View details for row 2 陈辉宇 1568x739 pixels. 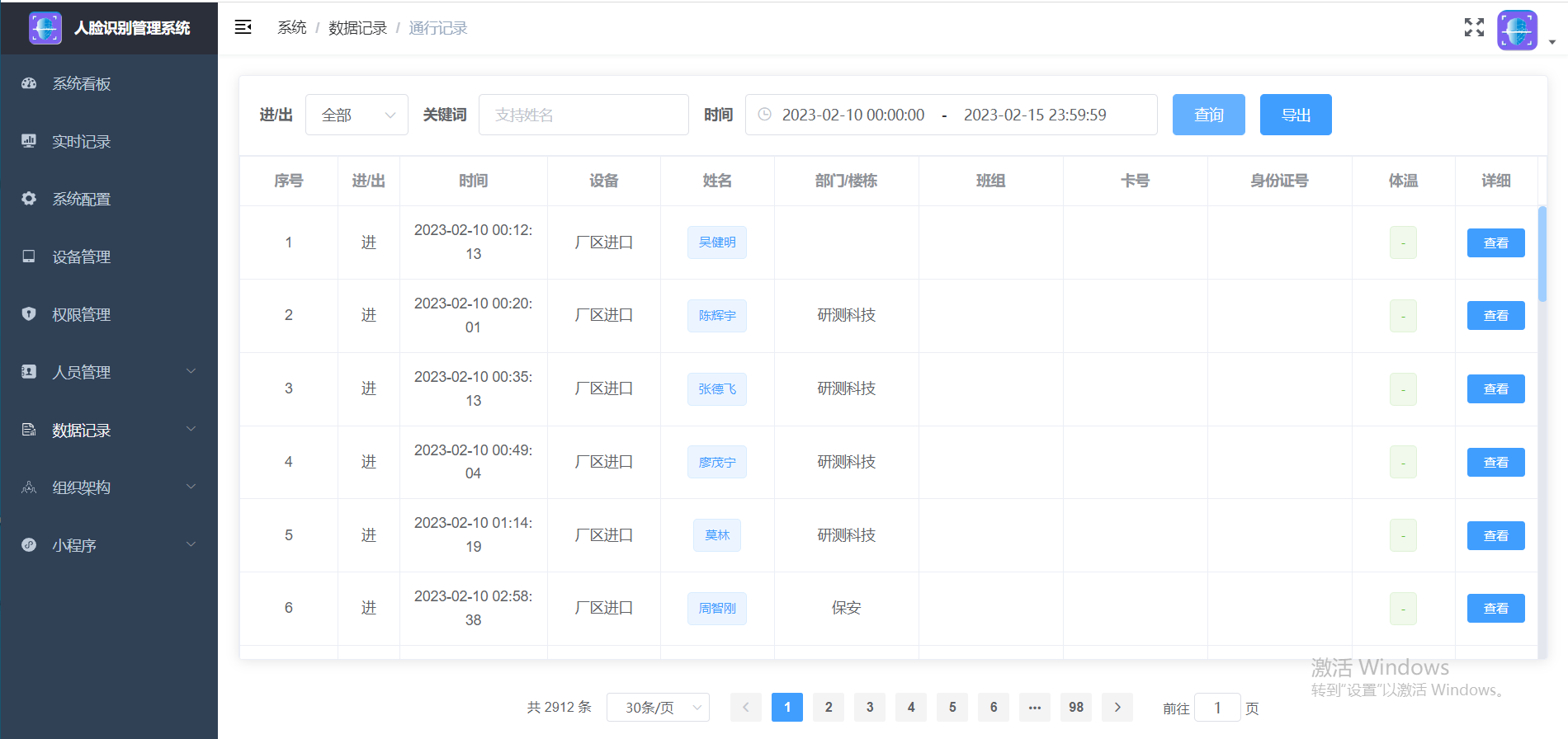pos(1495,316)
